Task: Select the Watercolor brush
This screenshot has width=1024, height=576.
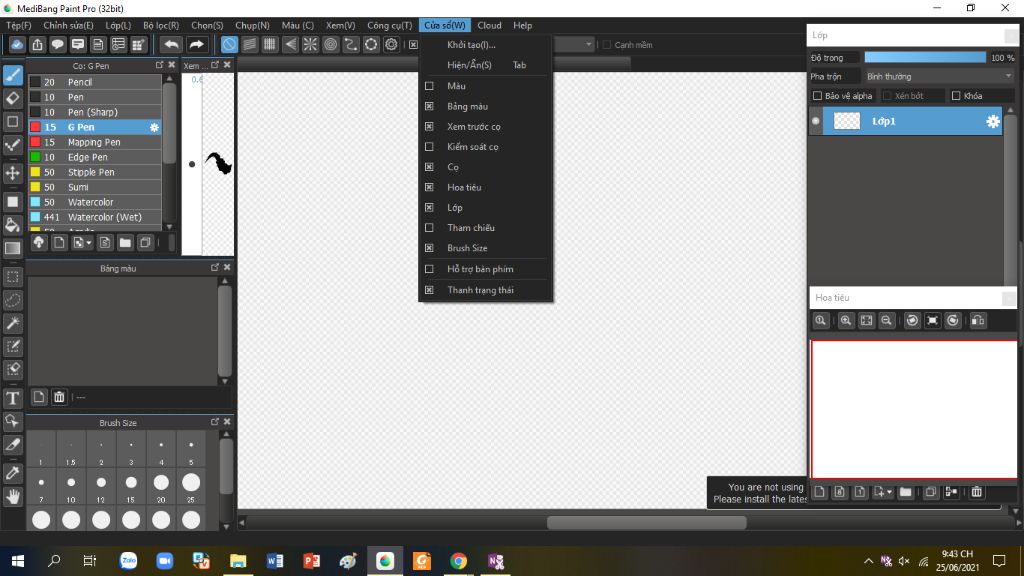Action: 95,202
